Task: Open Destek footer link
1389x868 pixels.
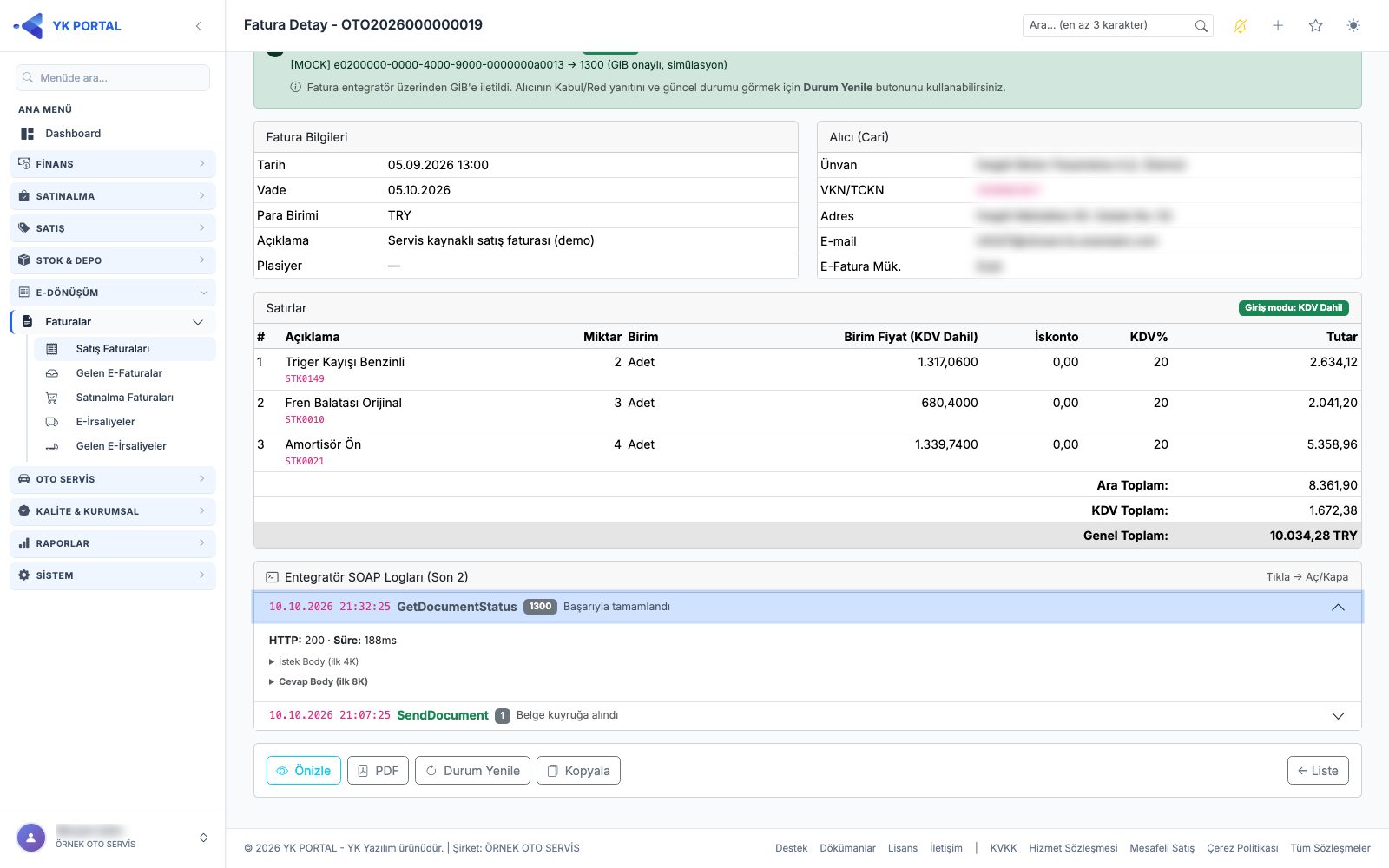Action: pyautogui.click(x=791, y=848)
